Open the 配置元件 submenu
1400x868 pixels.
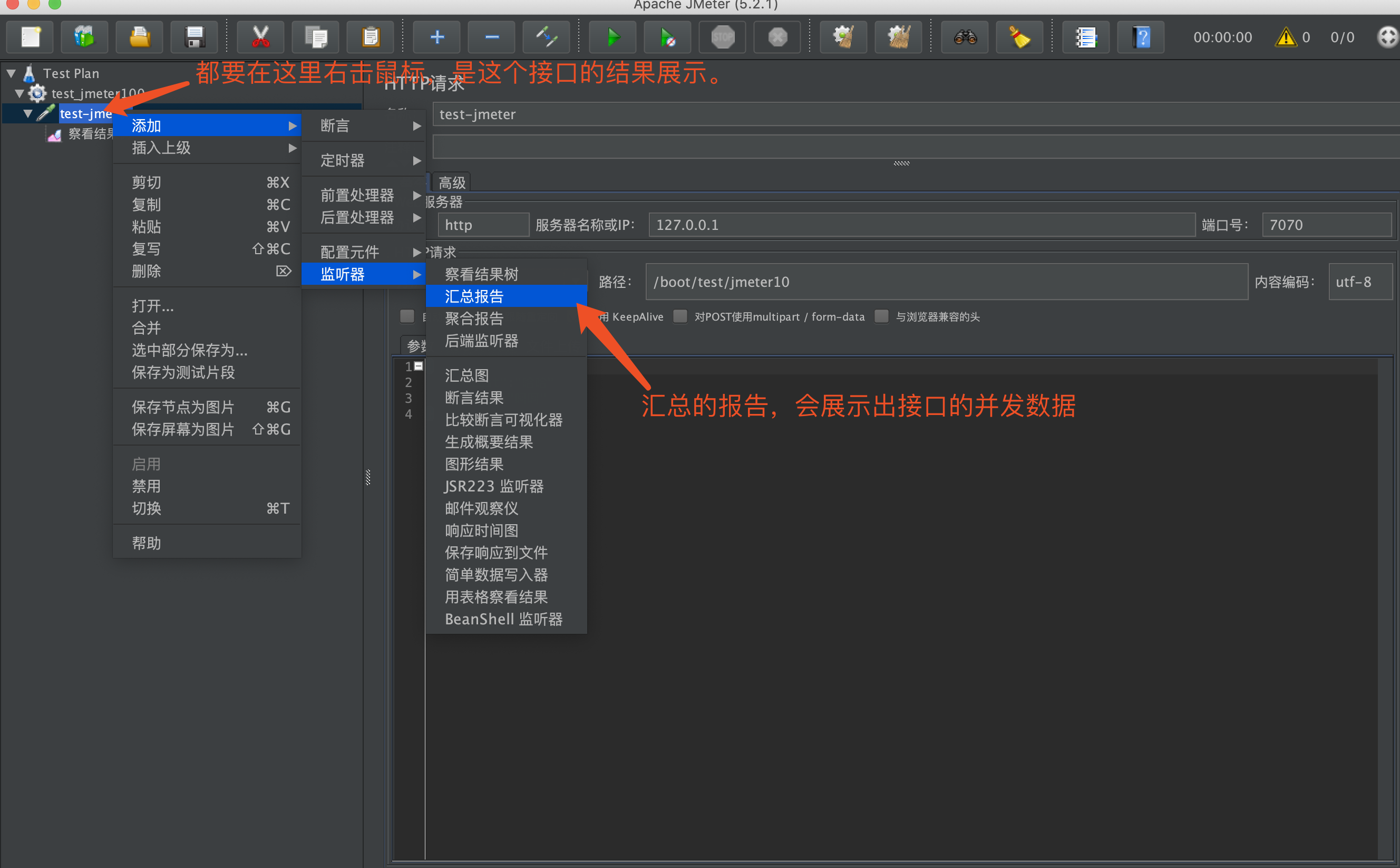[x=364, y=252]
